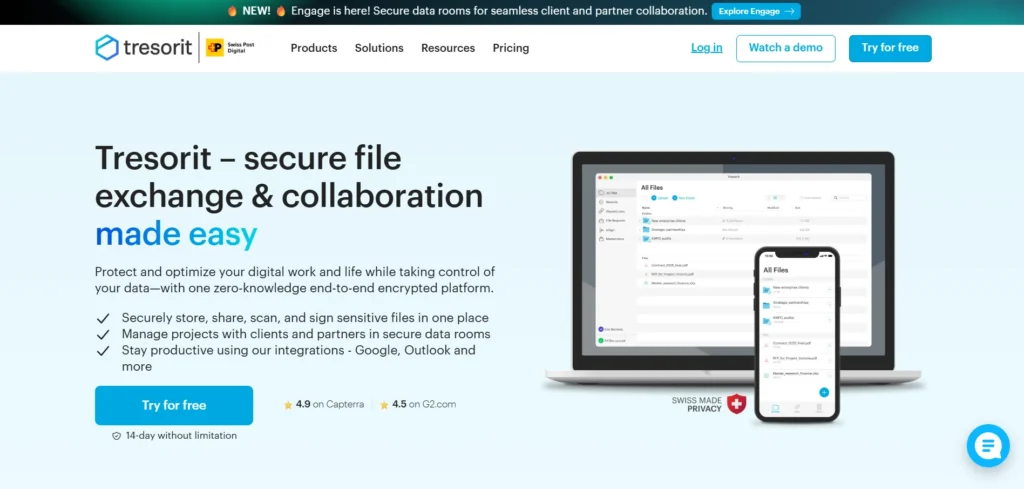This screenshot has height=489, width=1024.
Task: Click the 4.9 on Capterra rating
Action: click(324, 405)
